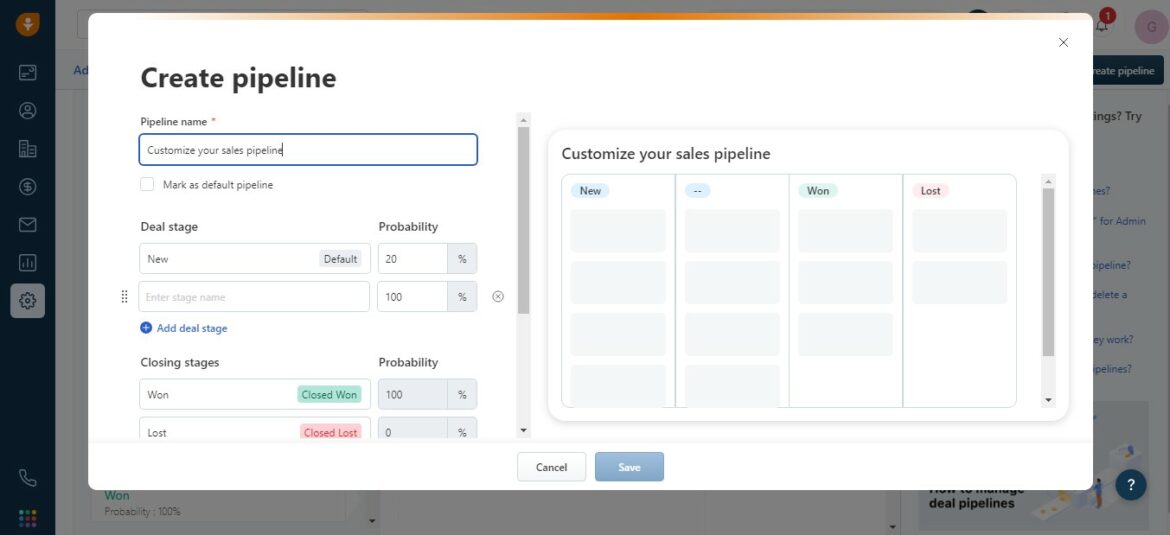
Task: Click the Closed Lost badge
Action: coord(331,432)
